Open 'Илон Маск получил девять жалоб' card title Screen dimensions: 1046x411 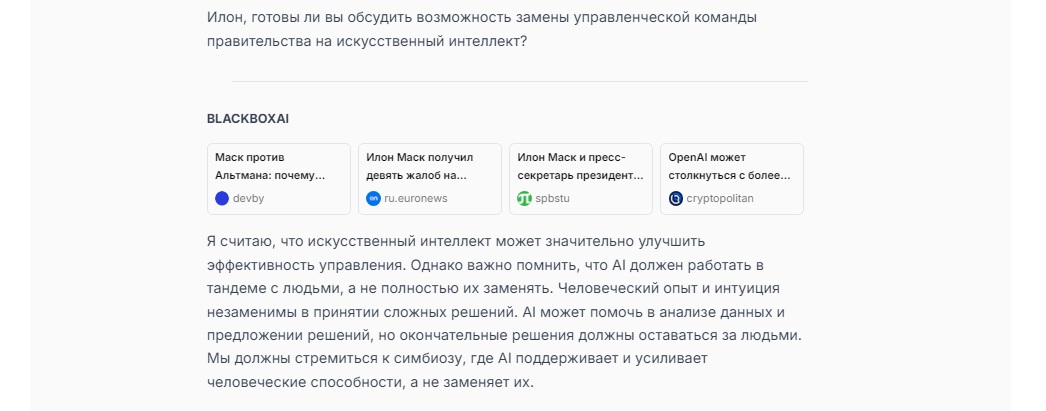point(420,166)
